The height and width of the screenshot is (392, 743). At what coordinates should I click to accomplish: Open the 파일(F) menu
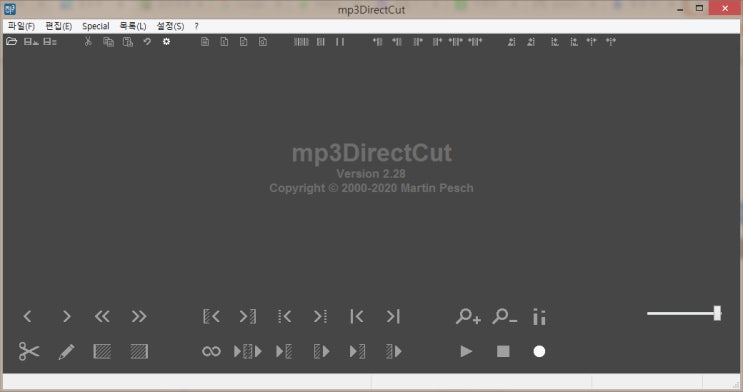click(21, 26)
